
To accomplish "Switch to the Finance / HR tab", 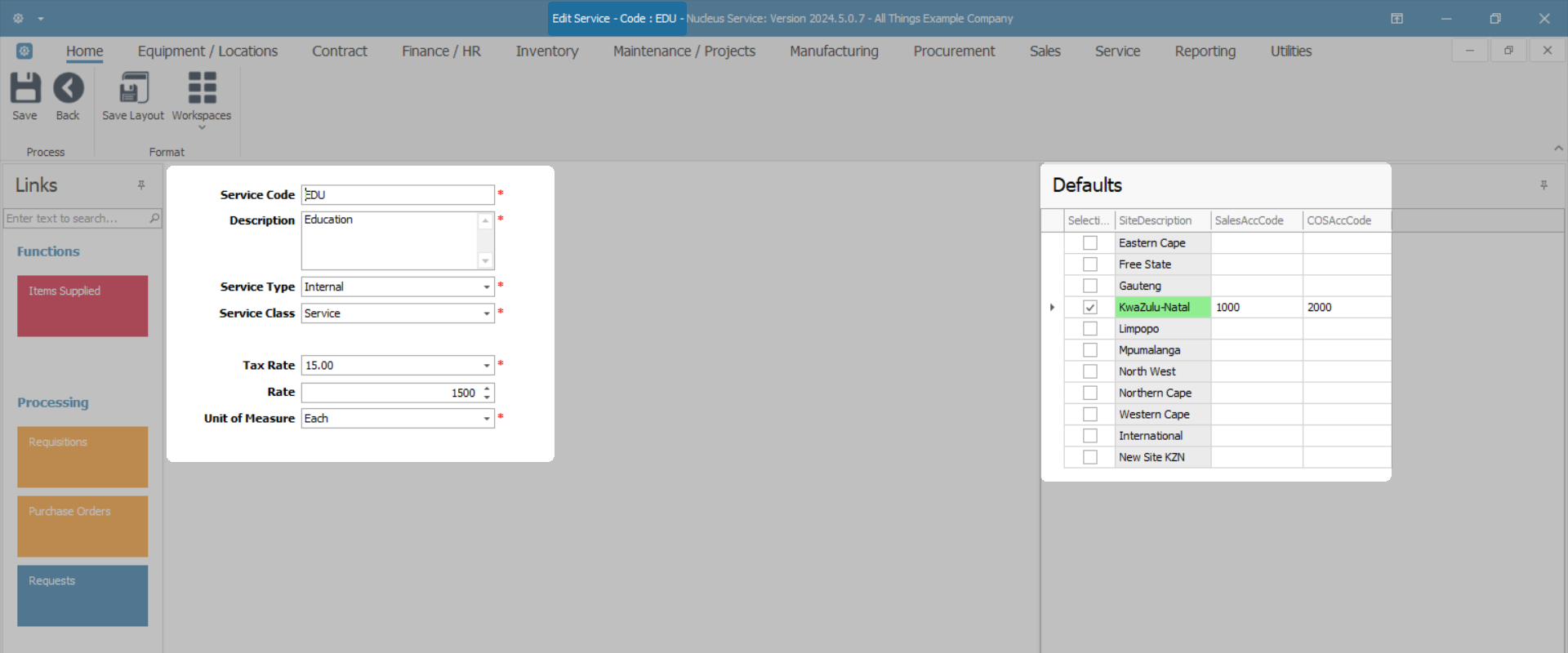I will coord(441,51).
